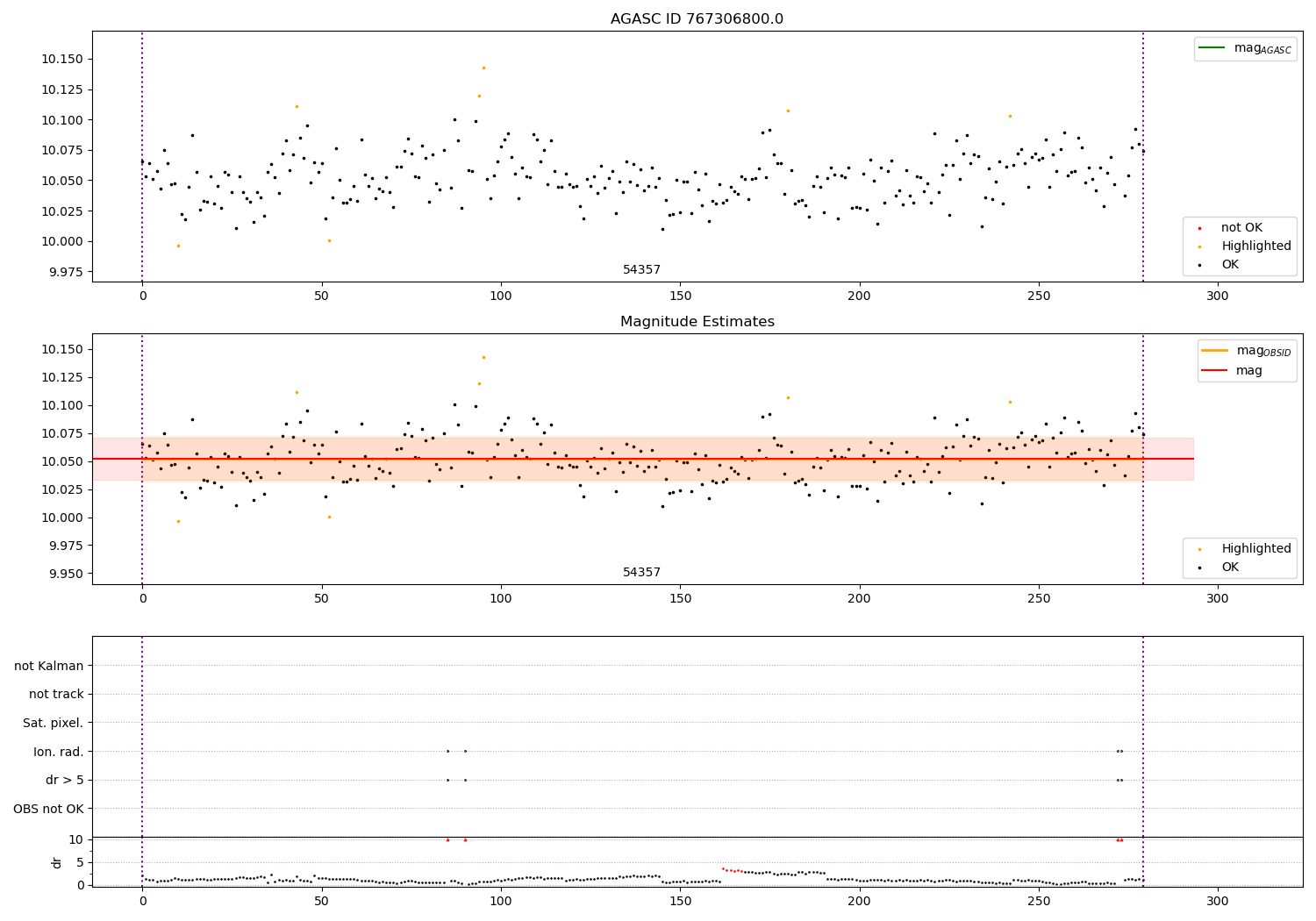Click the 'mag' text in Magnitude Estimates legend
Screen dimensions: 1316x921
point(1249,371)
